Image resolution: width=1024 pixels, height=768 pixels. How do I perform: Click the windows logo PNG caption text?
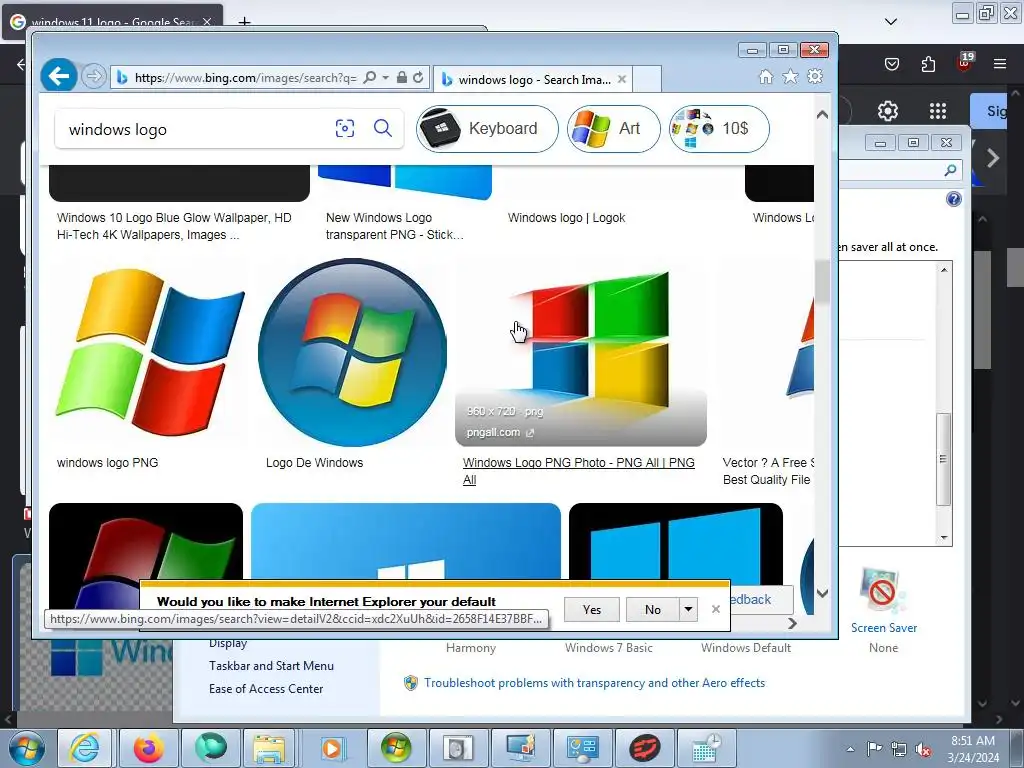click(x=107, y=462)
